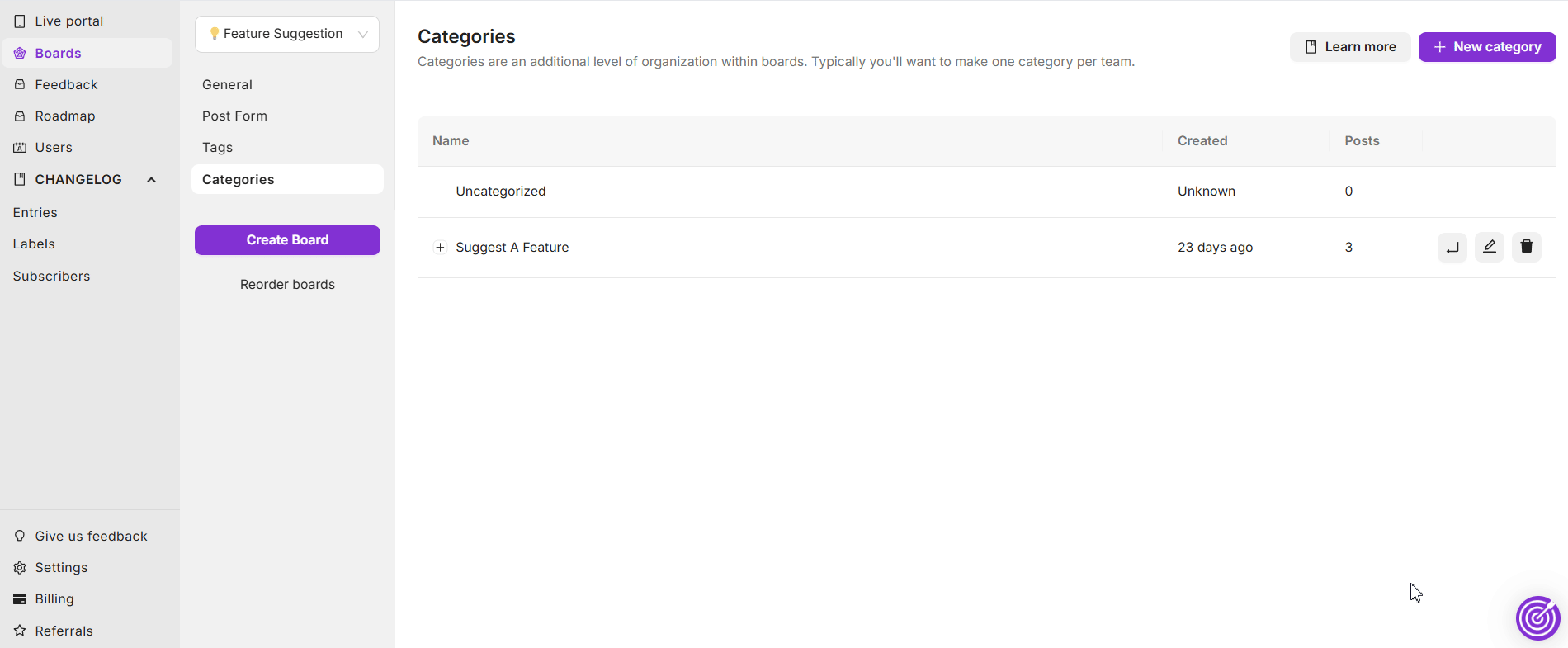
Task: Click the Live portal icon
Action: click(20, 21)
